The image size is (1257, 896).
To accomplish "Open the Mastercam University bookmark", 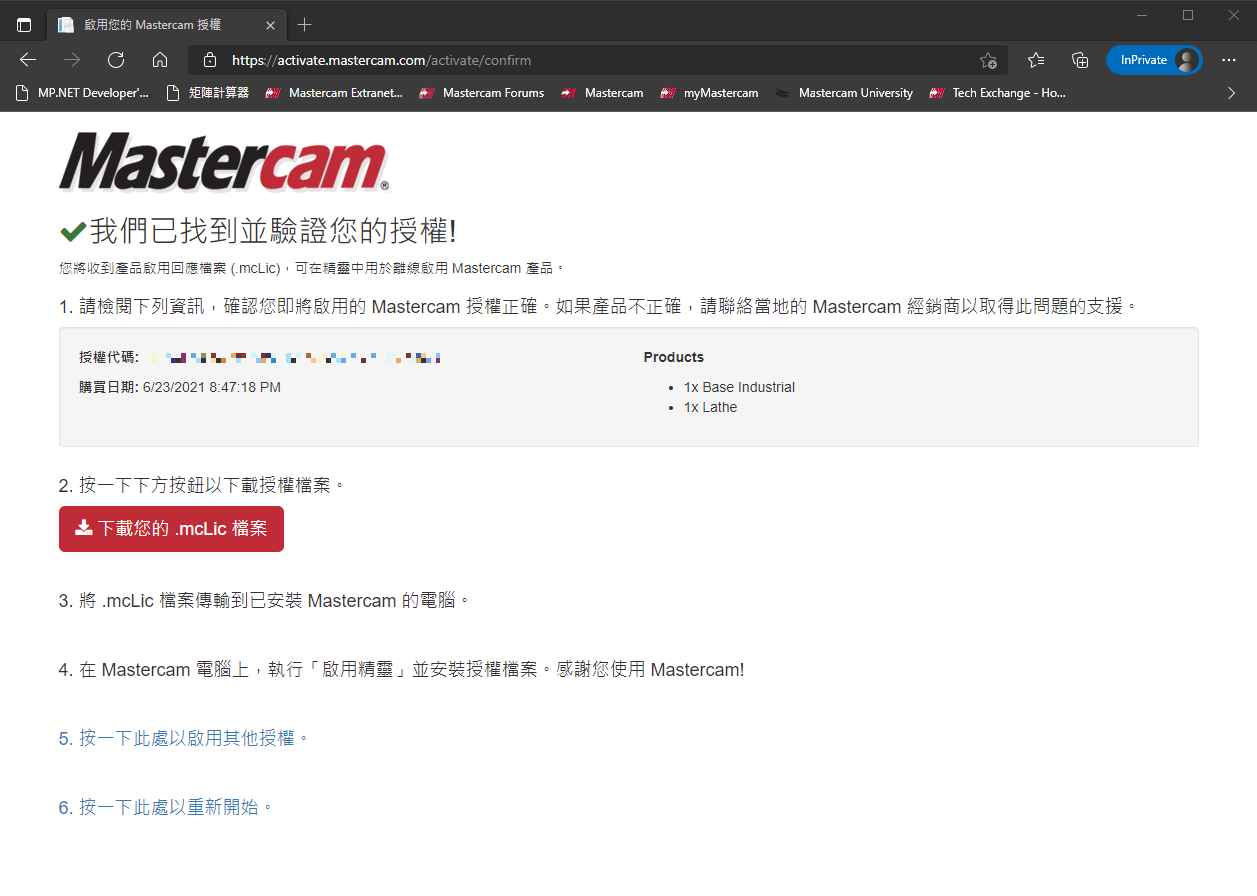I will coord(845,93).
